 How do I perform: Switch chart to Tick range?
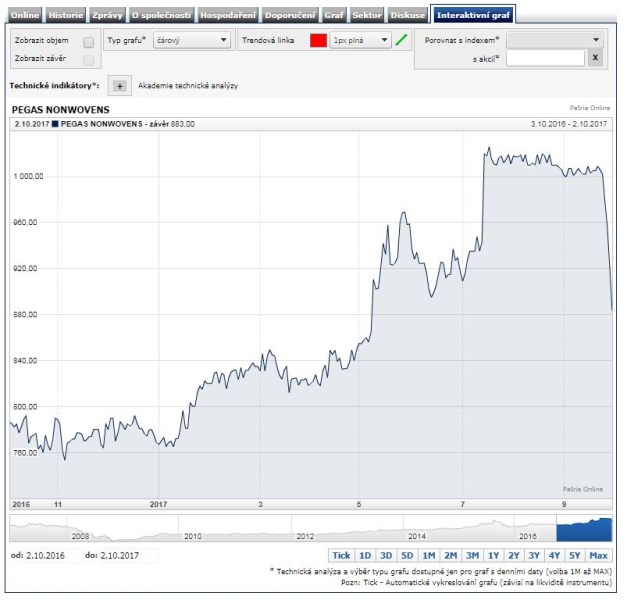coord(341,556)
